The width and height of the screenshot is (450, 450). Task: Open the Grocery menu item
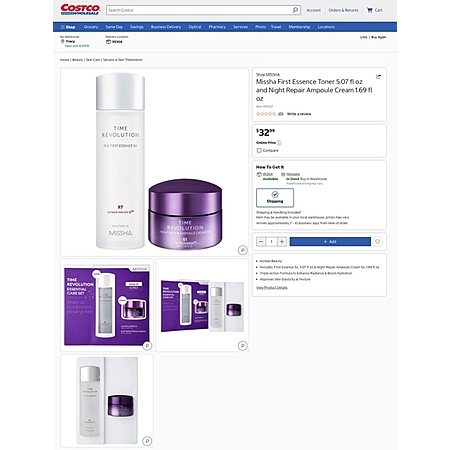point(91,27)
